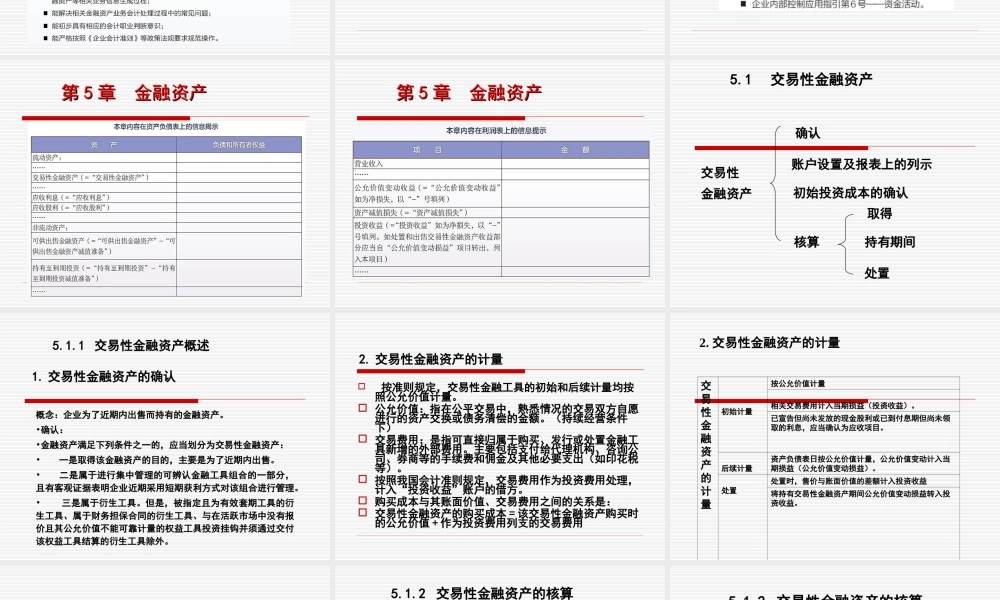
Task: Click the 公允价值变动收益 table cell
Action: pos(427,193)
